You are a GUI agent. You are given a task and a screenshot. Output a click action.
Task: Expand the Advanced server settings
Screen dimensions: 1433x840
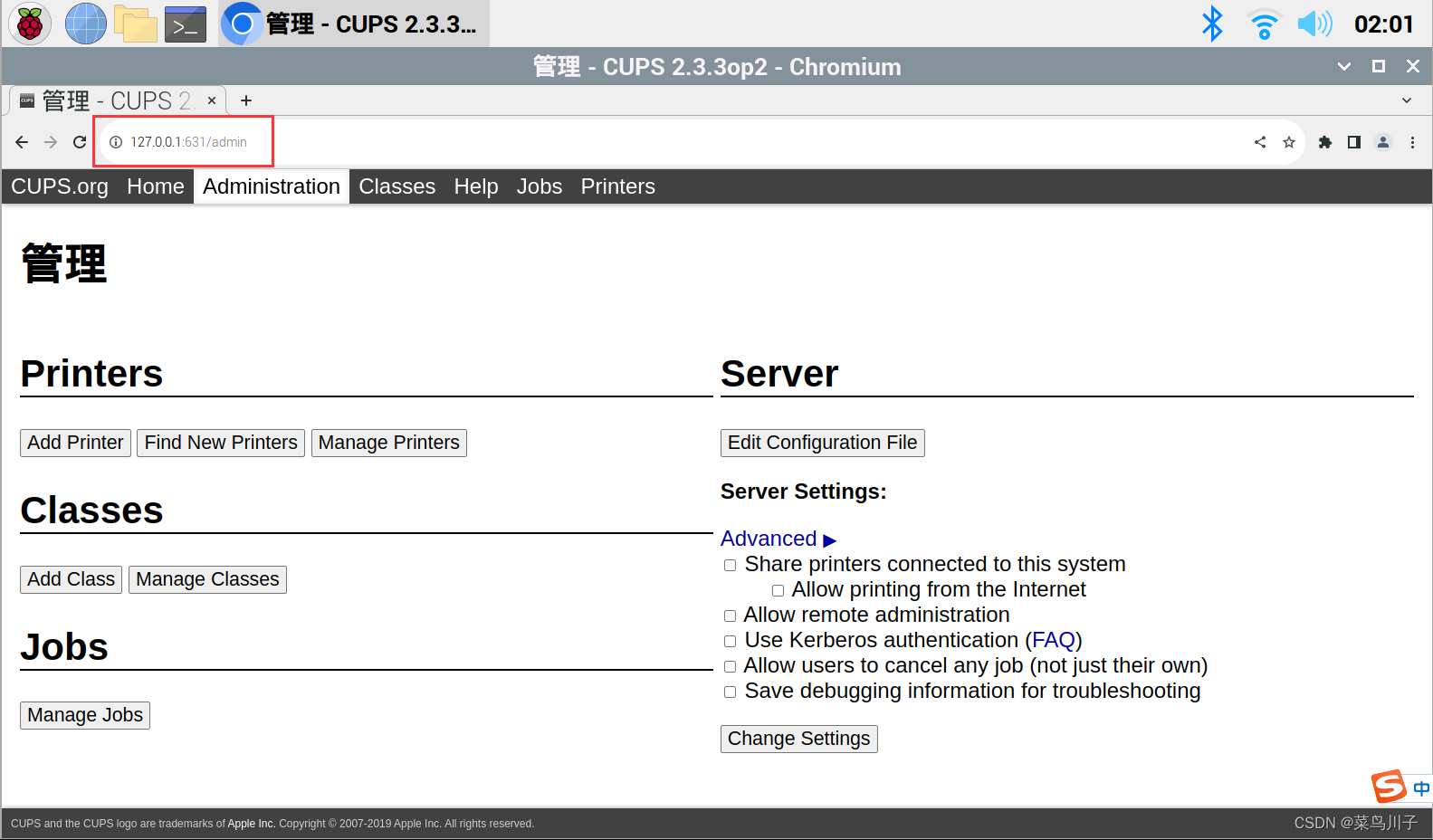779,539
